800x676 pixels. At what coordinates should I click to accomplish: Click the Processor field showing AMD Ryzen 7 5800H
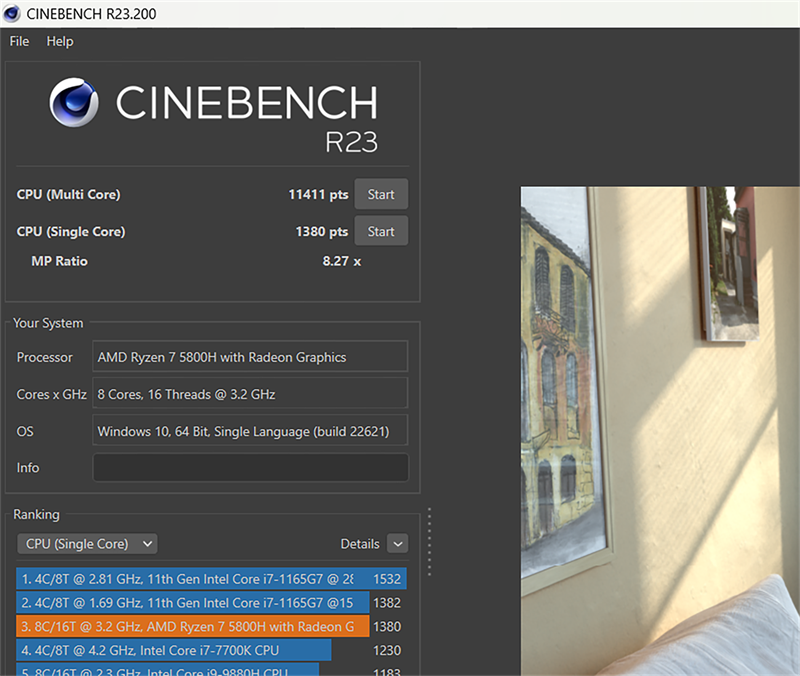coord(250,357)
